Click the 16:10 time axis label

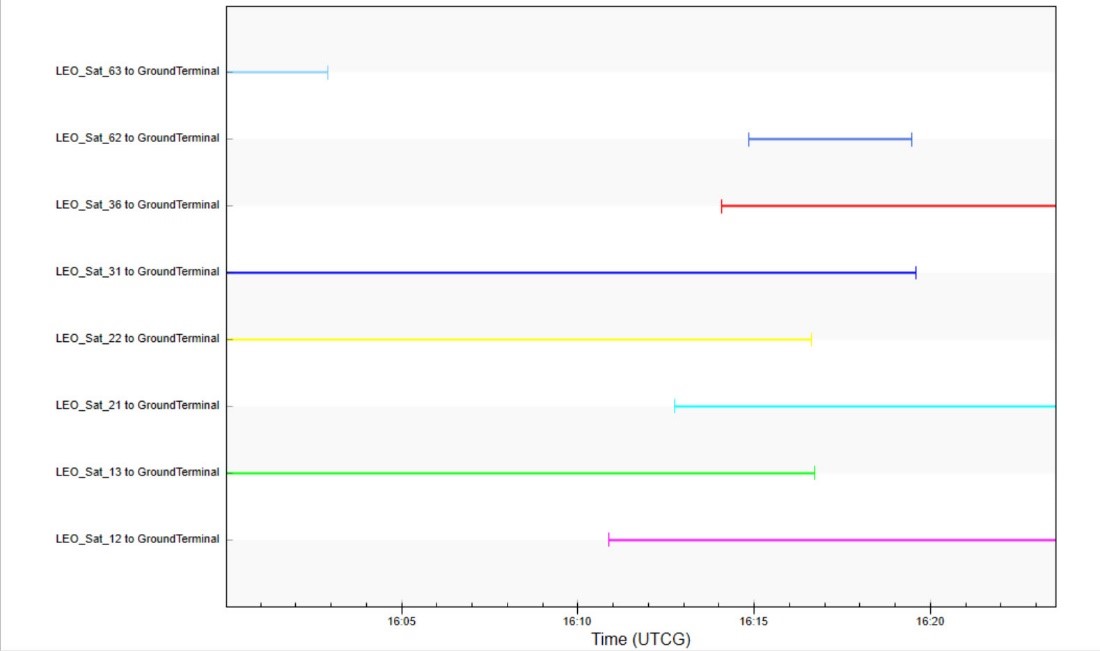click(x=577, y=622)
